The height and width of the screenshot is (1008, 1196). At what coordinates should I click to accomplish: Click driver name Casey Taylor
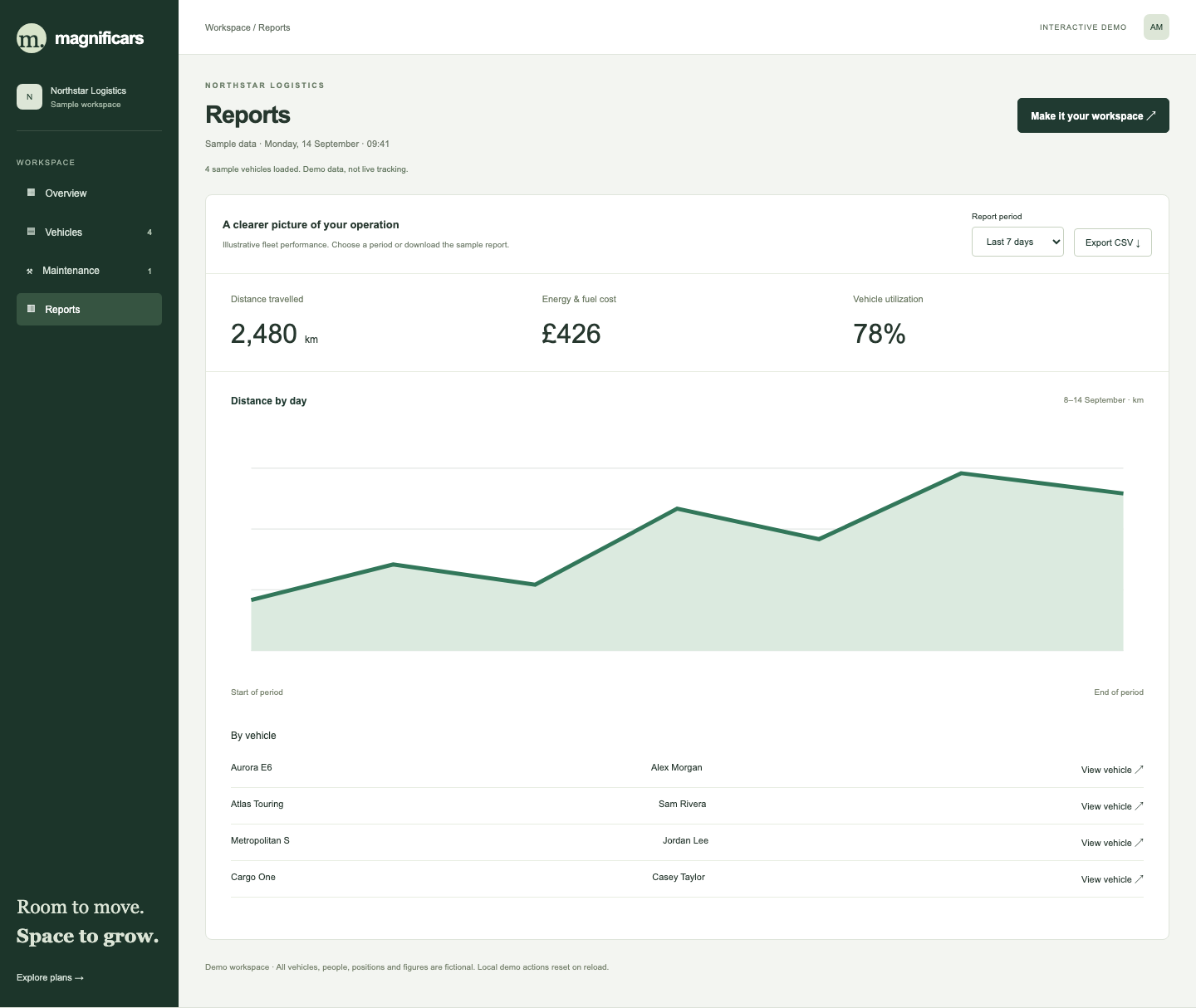click(679, 877)
